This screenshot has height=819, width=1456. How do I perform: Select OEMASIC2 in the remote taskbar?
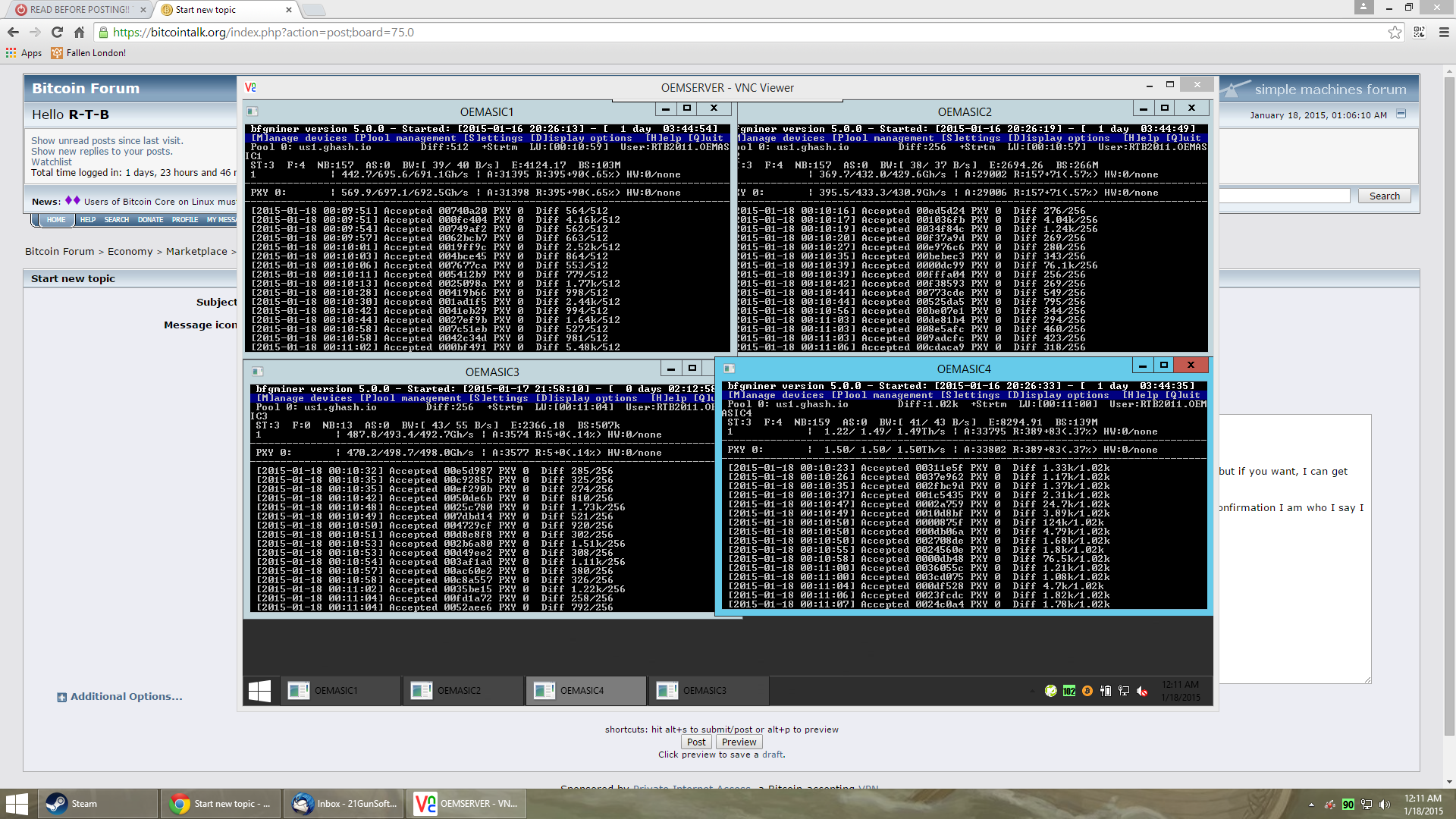tap(459, 691)
